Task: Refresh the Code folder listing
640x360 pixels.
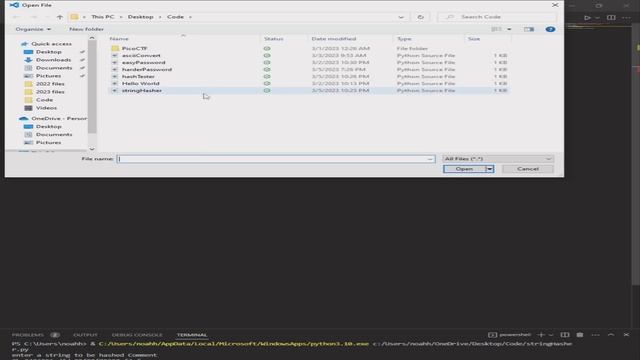Action: (x=420, y=17)
